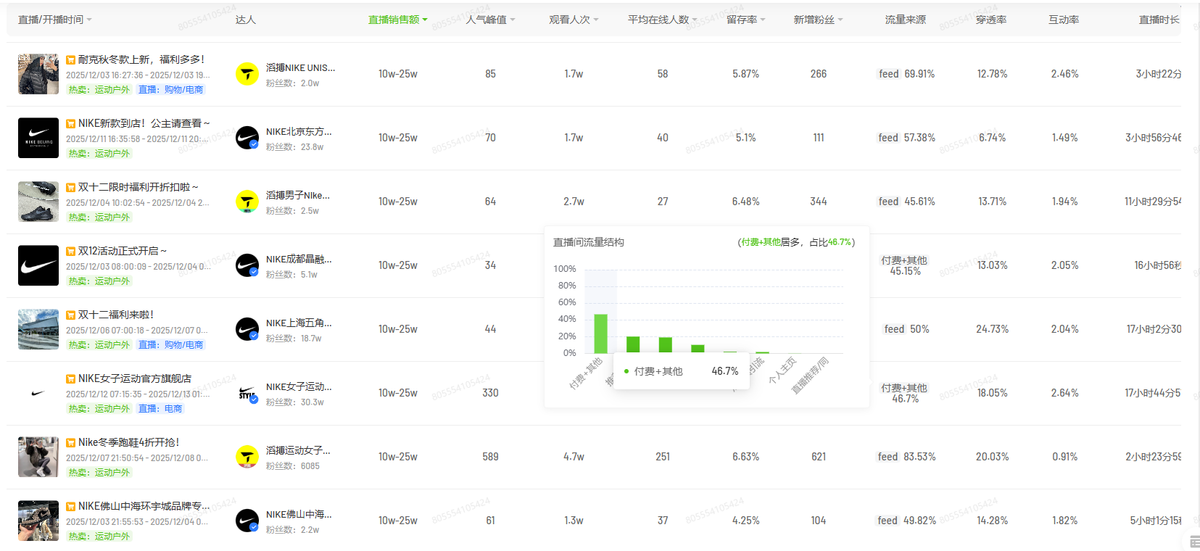Viewport: 1200px width, 551px height.
Task: Click the NIKE成都晶融 swoosh avatar icon
Action: (247, 266)
